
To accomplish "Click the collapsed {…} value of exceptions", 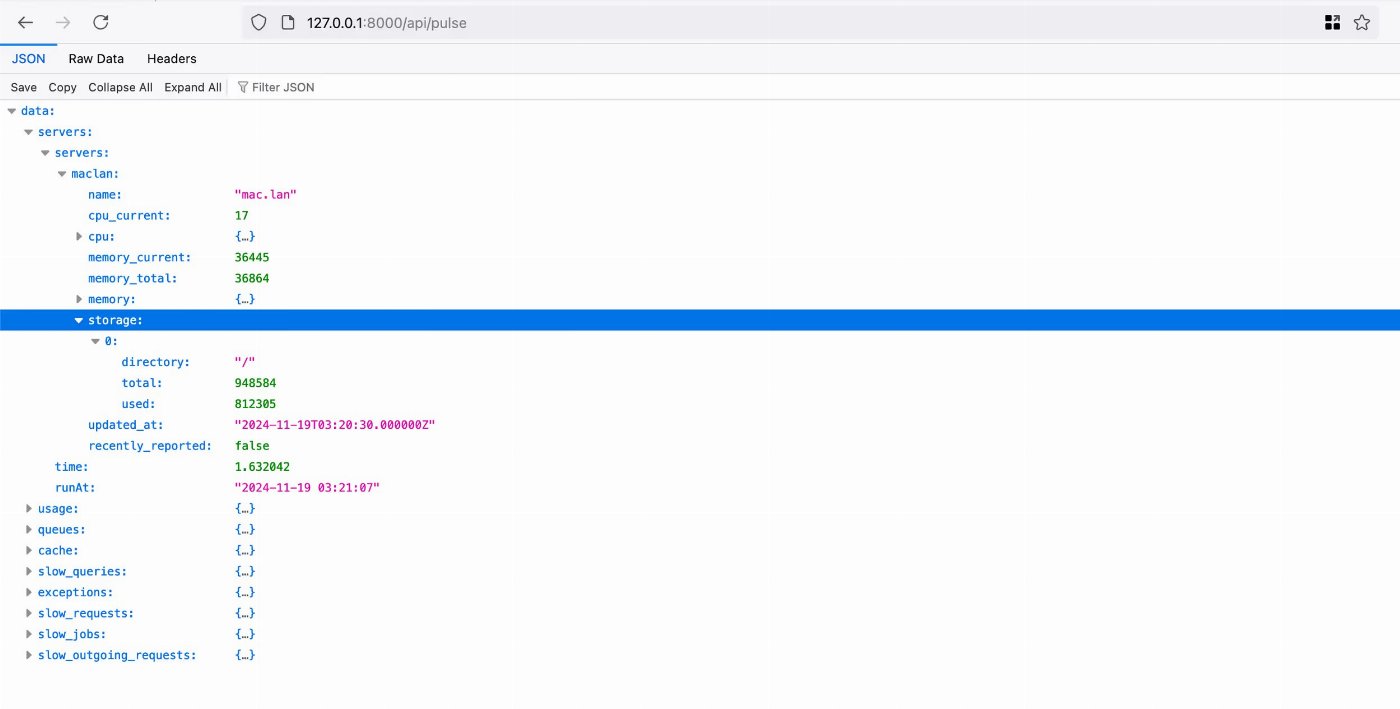I will pyautogui.click(x=245, y=593).
